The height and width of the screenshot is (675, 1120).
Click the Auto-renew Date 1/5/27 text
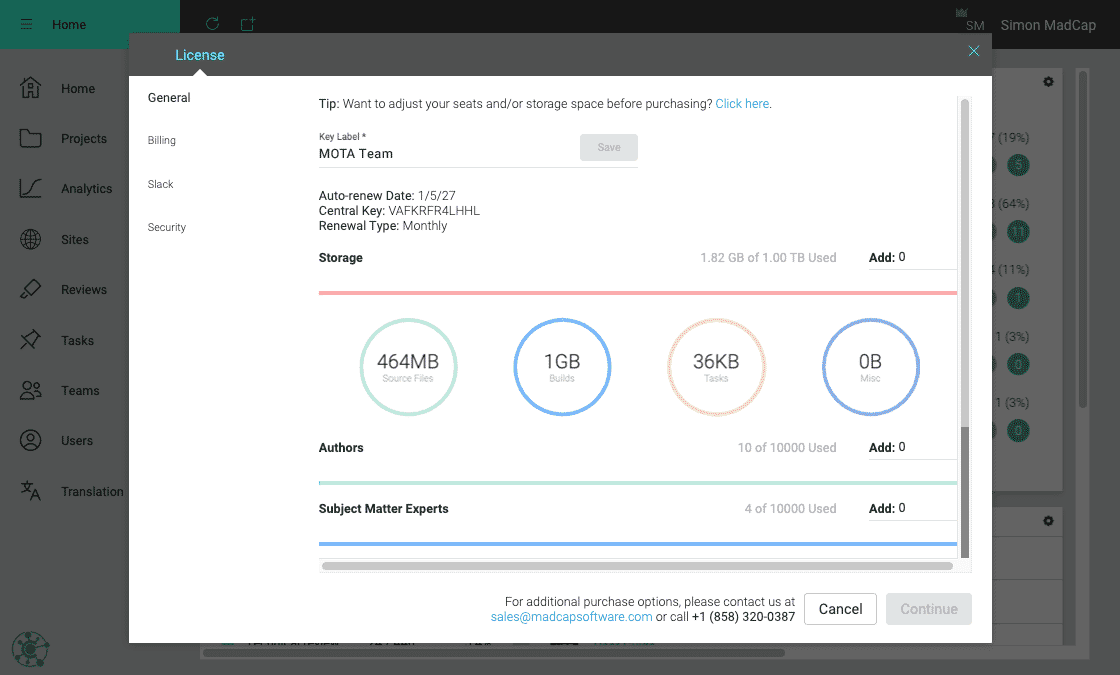pyautogui.click(x=387, y=196)
